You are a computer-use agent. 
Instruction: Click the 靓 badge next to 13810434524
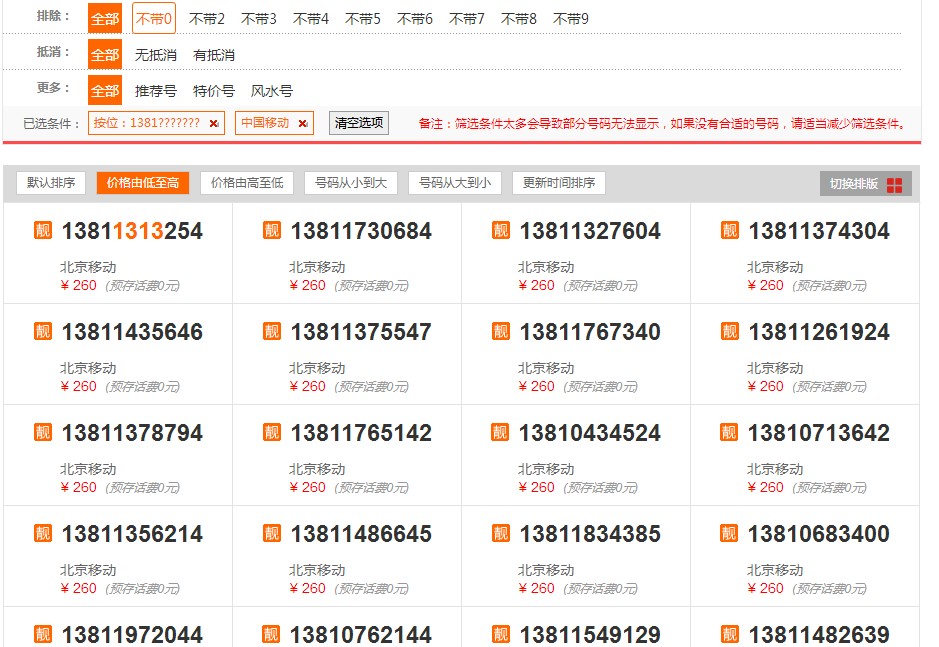click(500, 432)
